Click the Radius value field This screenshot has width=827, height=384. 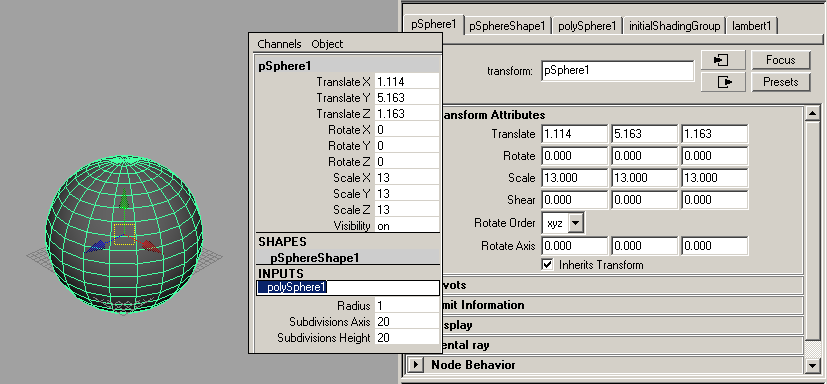point(407,306)
